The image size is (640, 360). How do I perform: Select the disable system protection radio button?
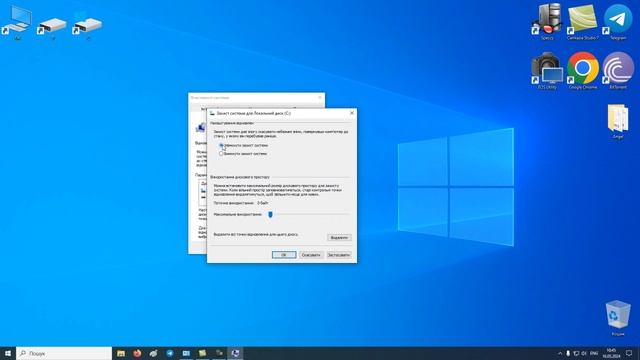221,154
